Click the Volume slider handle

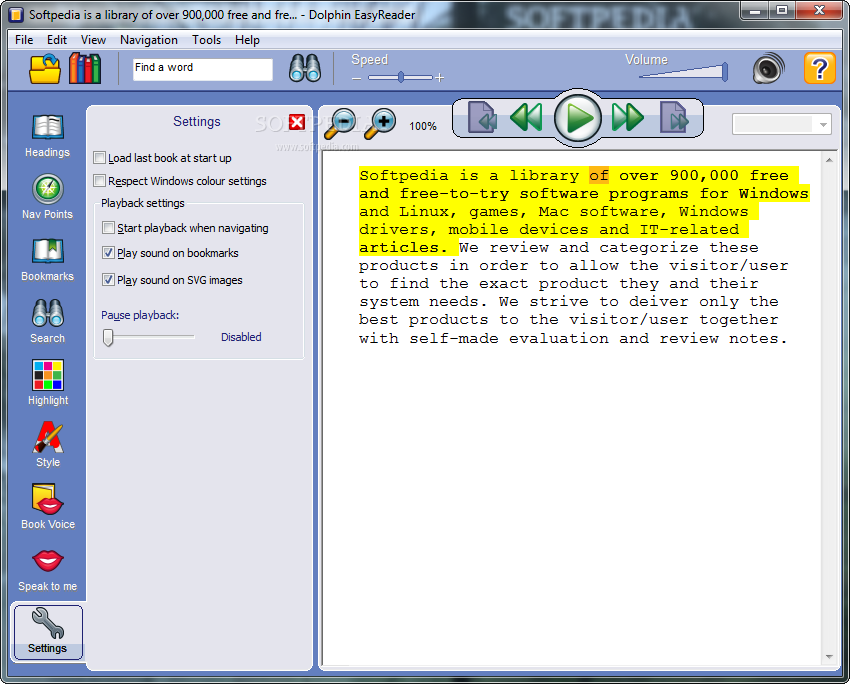725,72
